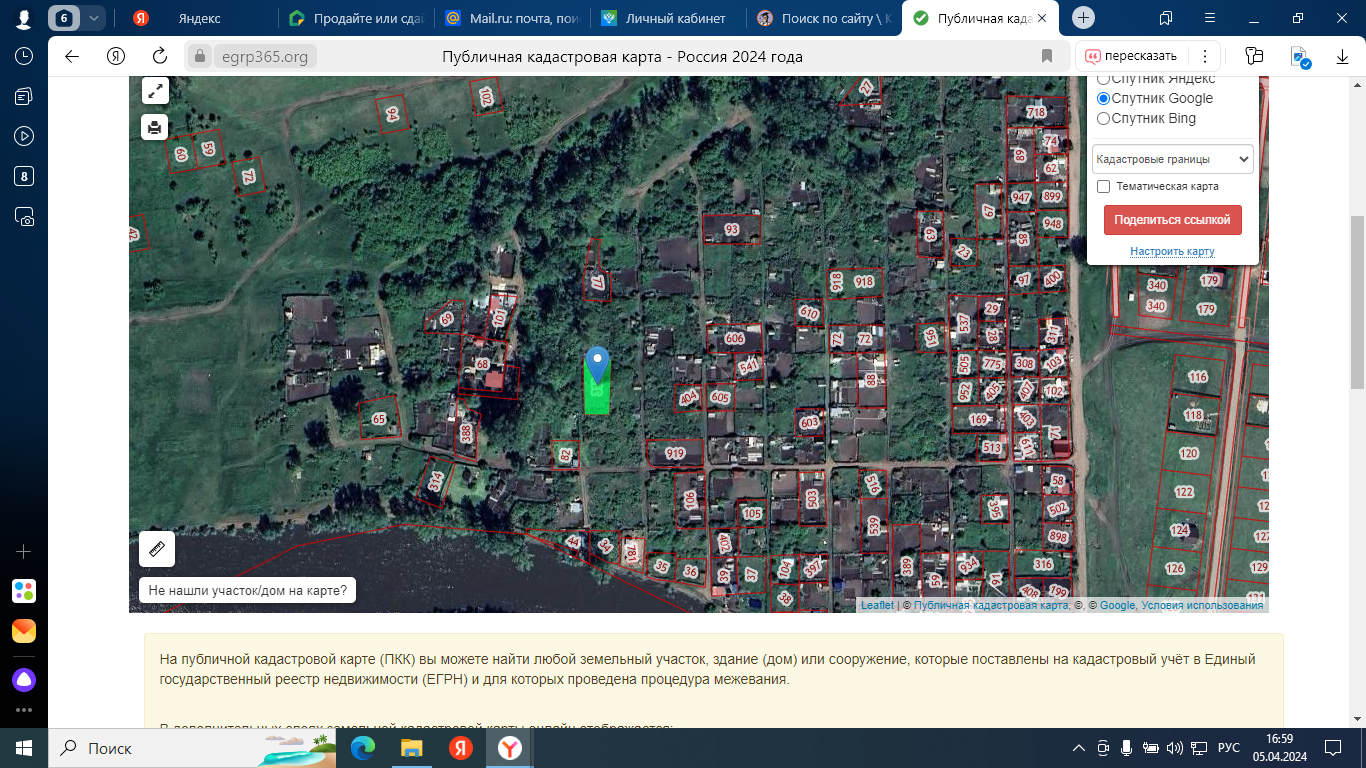Open the Кадастровые границы dropdown

[x=1172, y=159]
